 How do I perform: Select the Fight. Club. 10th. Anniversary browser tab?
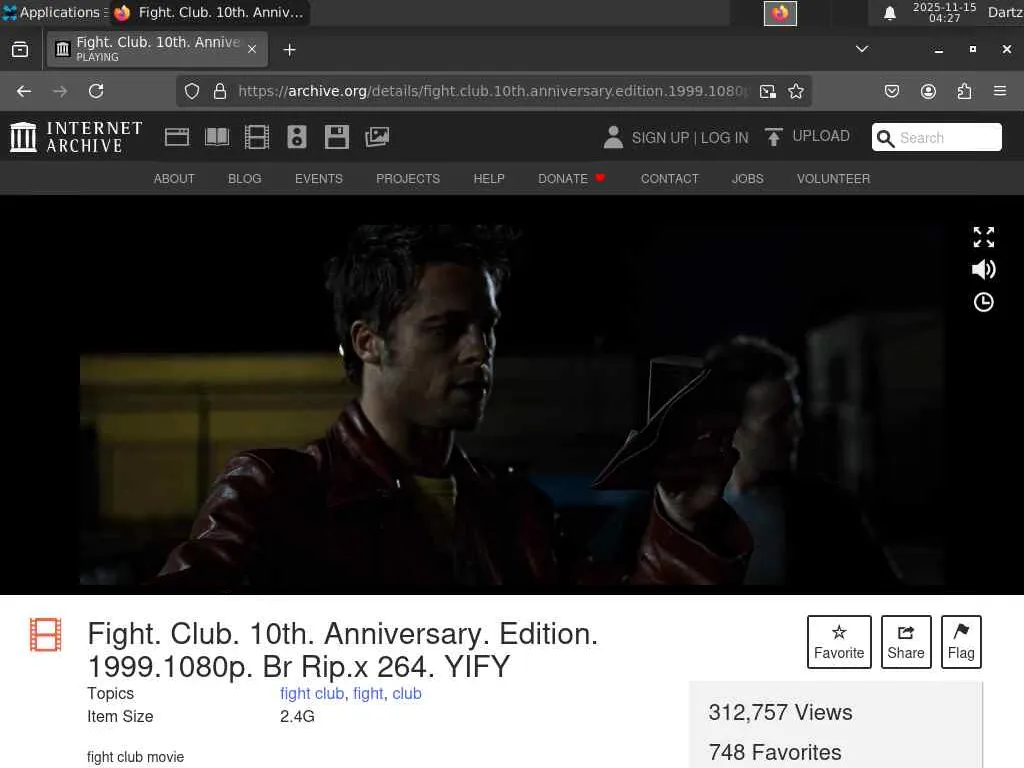(x=157, y=49)
